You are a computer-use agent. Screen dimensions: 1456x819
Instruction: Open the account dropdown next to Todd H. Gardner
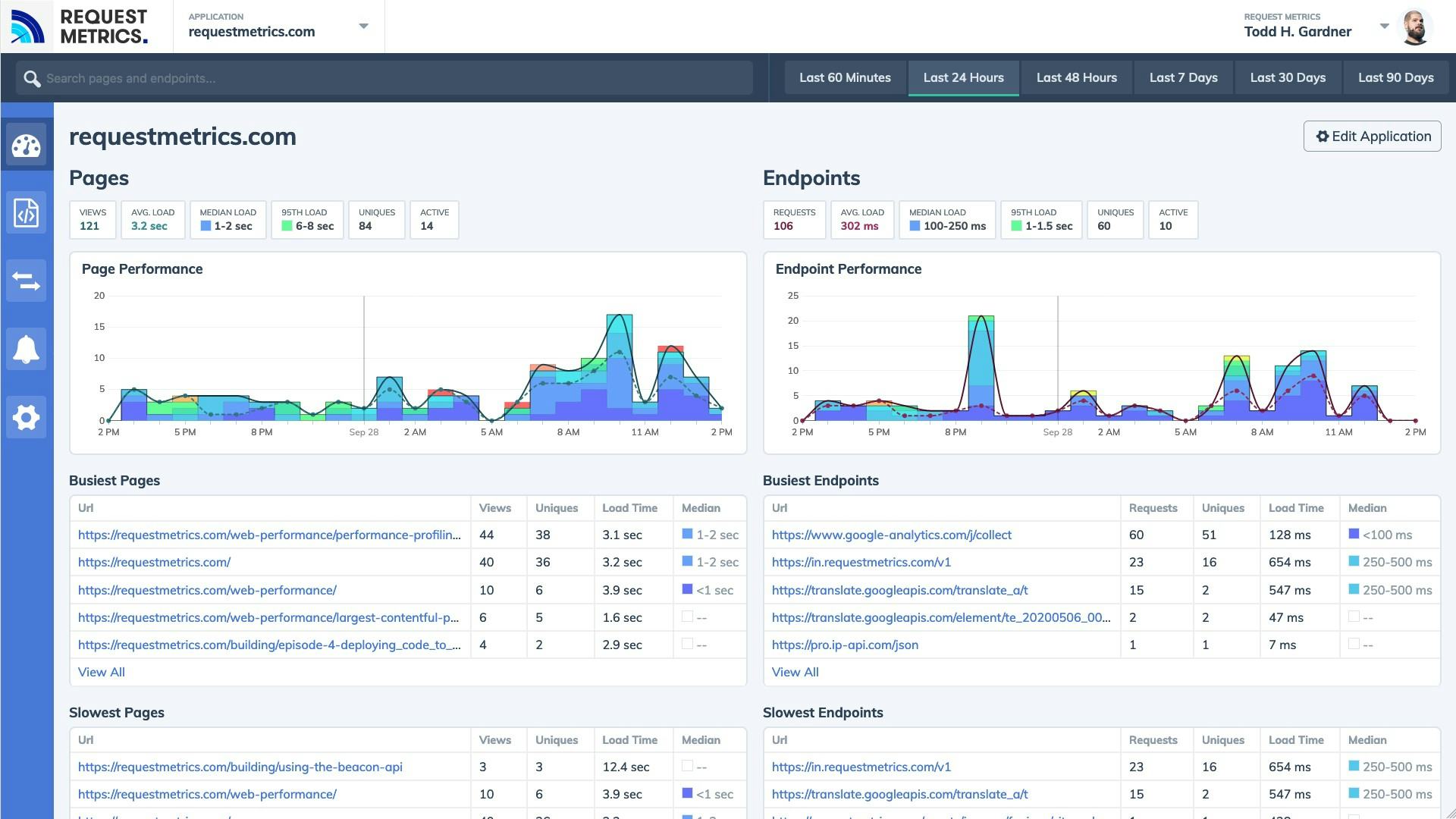point(1385,26)
